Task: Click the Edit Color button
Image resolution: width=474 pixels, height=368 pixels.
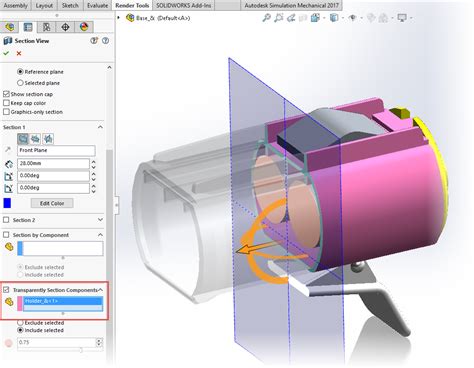Action: coord(52,203)
